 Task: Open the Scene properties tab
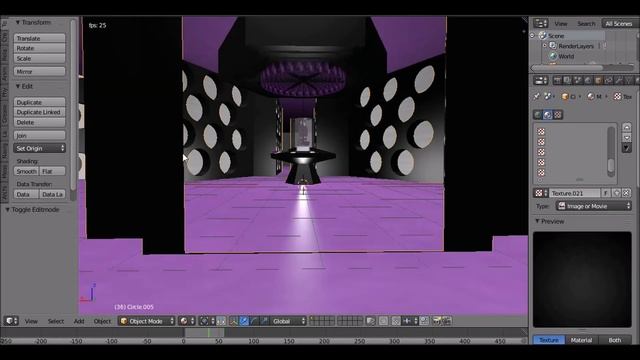click(x=578, y=80)
